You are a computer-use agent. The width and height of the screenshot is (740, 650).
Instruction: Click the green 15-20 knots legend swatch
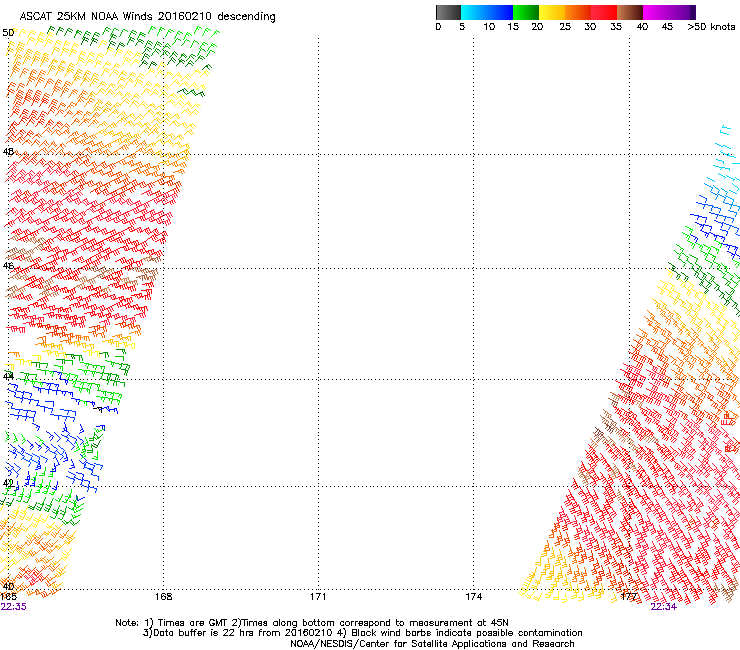point(526,12)
